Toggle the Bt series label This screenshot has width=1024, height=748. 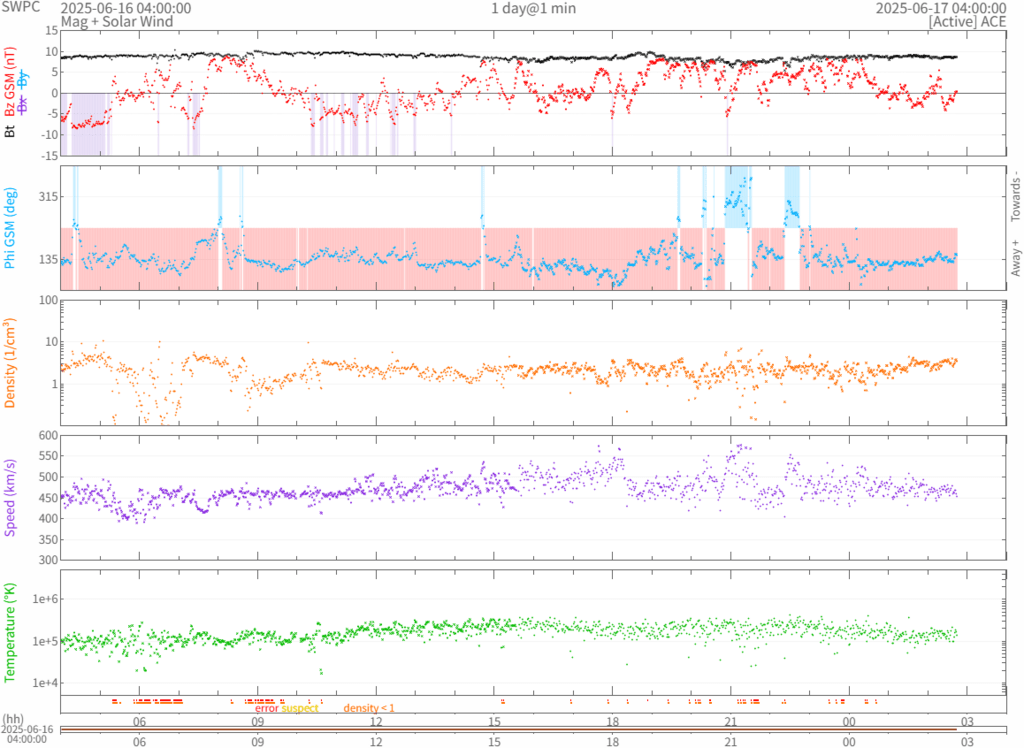coord(11,130)
